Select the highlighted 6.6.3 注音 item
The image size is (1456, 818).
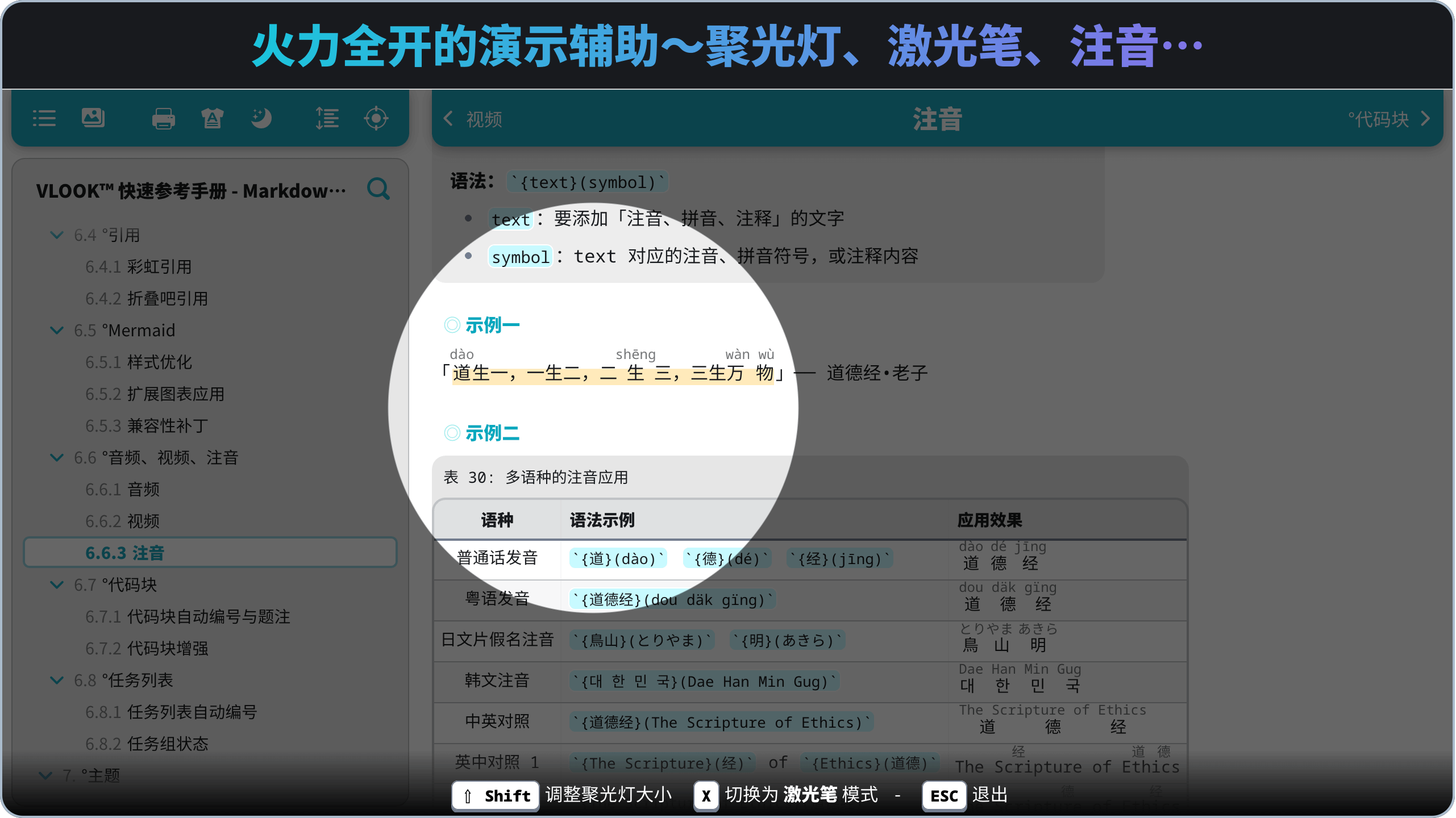pyautogui.click(x=210, y=553)
